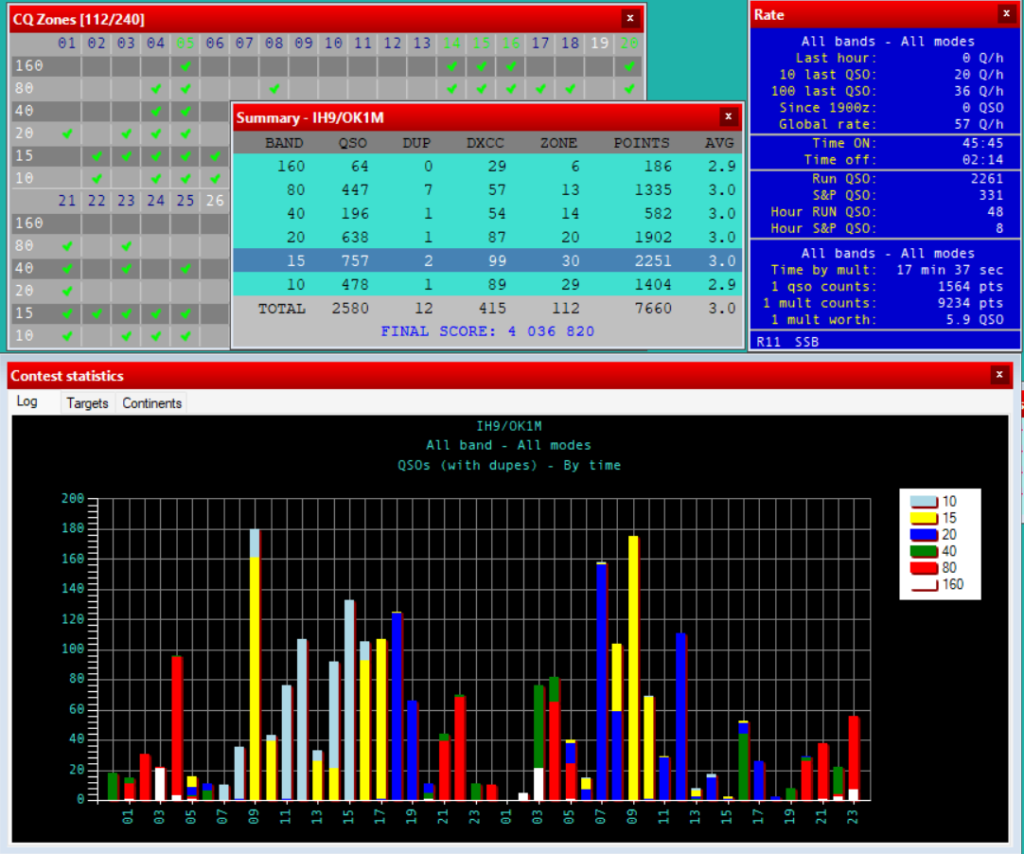The height and width of the screenshot is (854, 1024).
Task: Click the FINAL SCORE text
Action: (488, 331)
